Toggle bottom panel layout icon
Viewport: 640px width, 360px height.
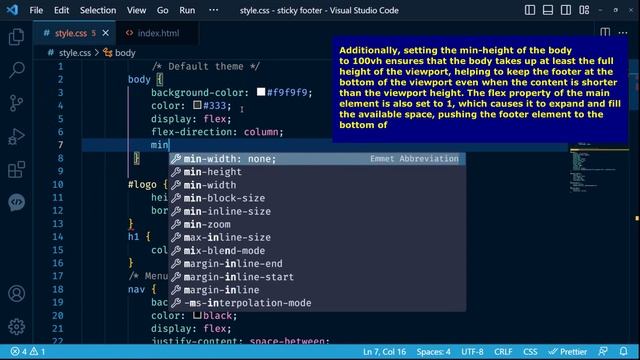[x=548, y=10]
